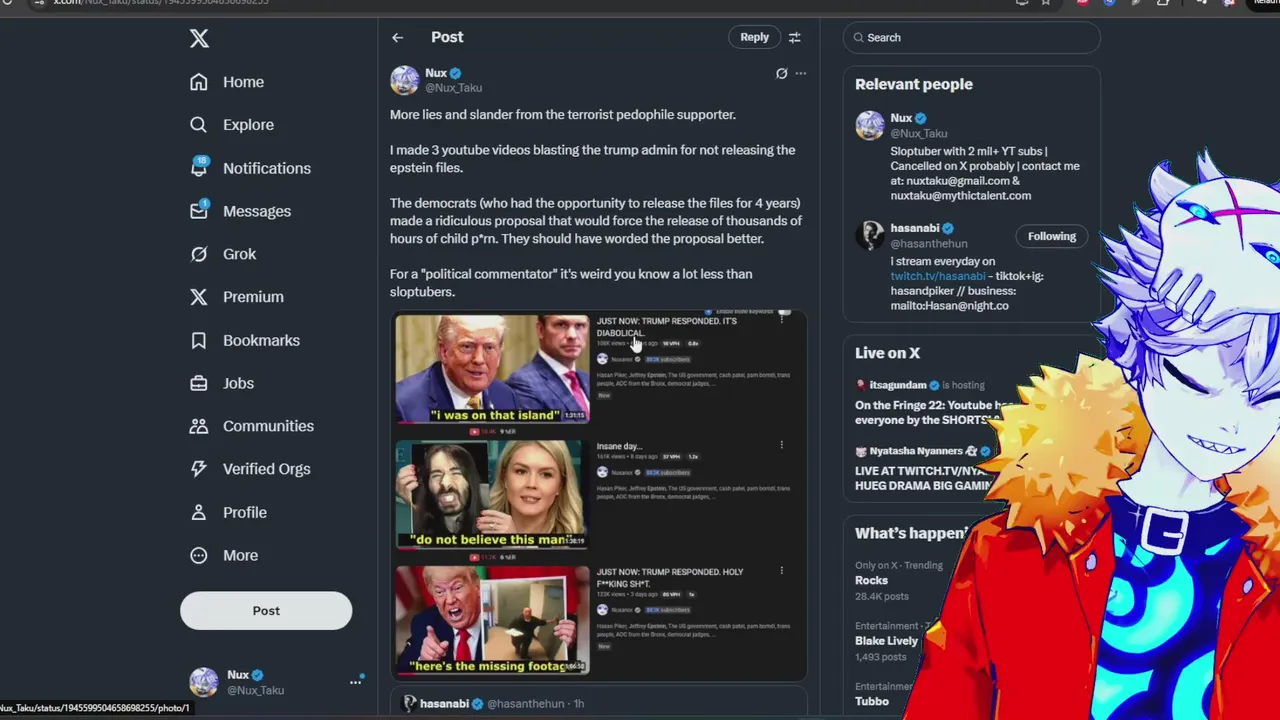1280x720 pixels.
Task: Click the Reply button in header
Action: point(755,37)
